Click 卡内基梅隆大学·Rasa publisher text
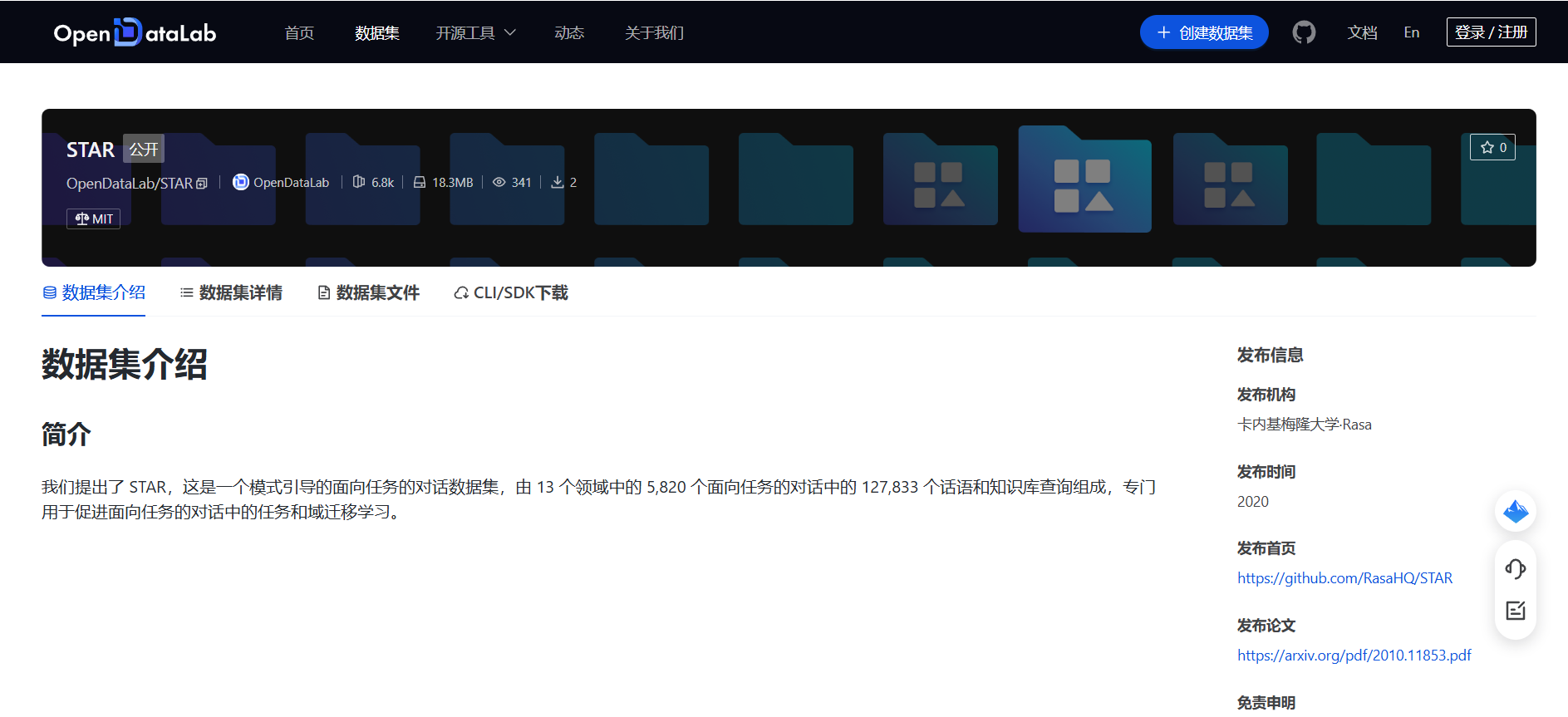The image size is (1568, 717). [x=1304, y=424]
